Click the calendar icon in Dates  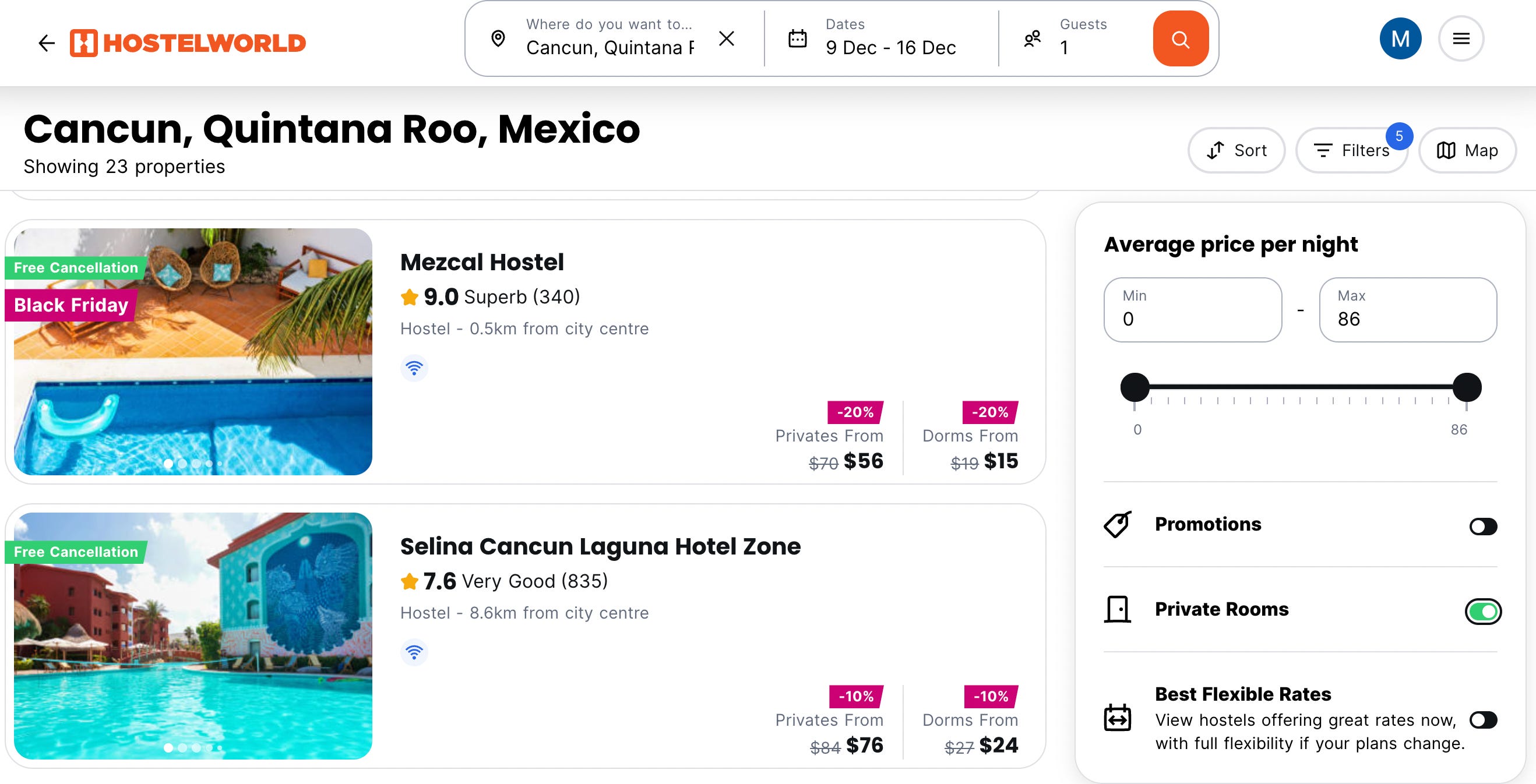[x=797, y=39]
